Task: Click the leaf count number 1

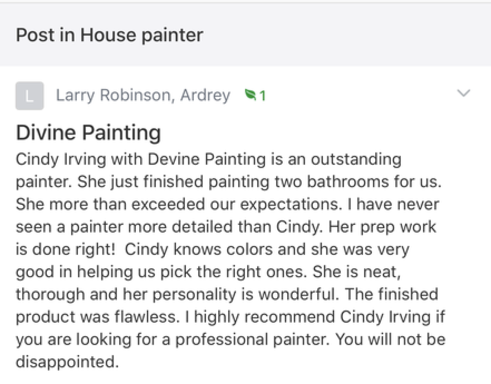Action: [263, 96]
